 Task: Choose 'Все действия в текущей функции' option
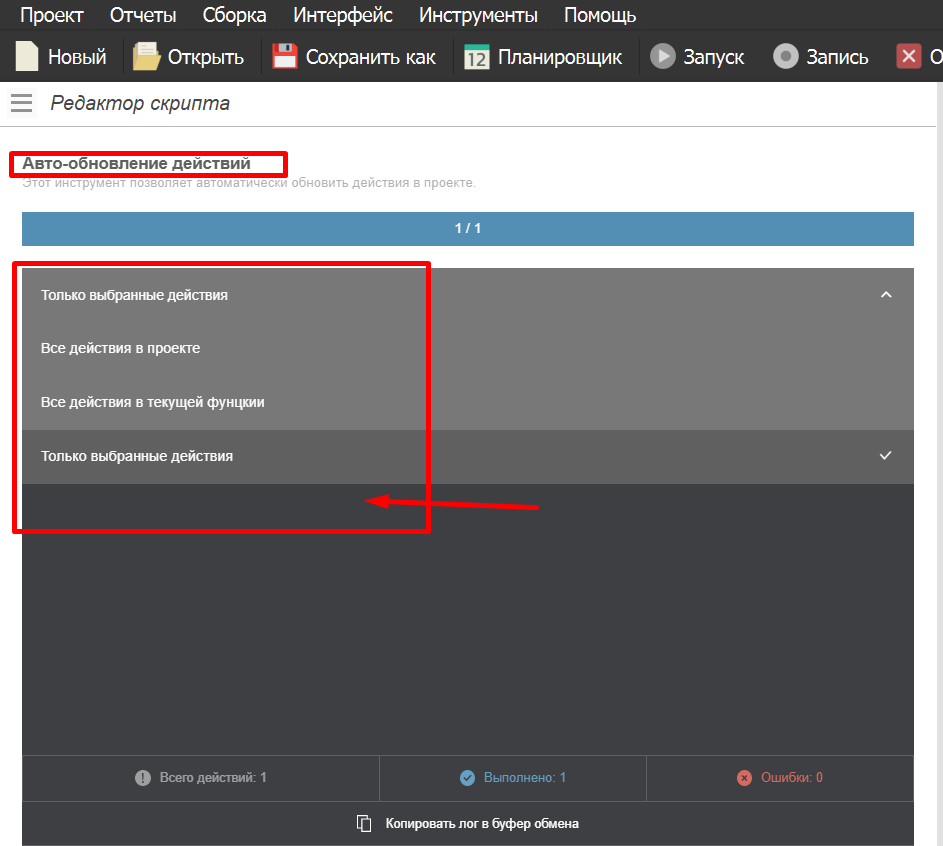pos(153,402)
